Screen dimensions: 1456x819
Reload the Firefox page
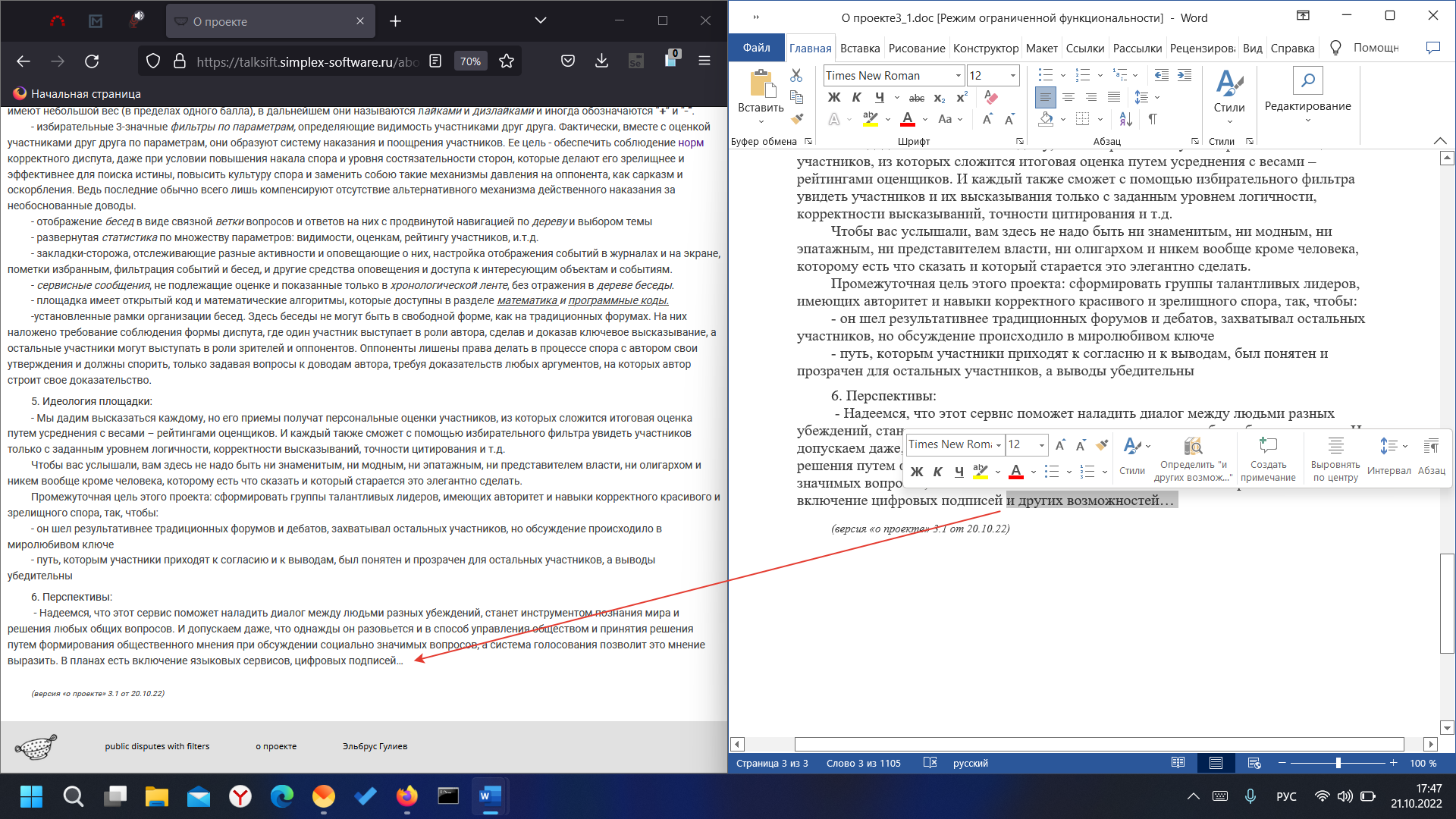click(92, 61)
